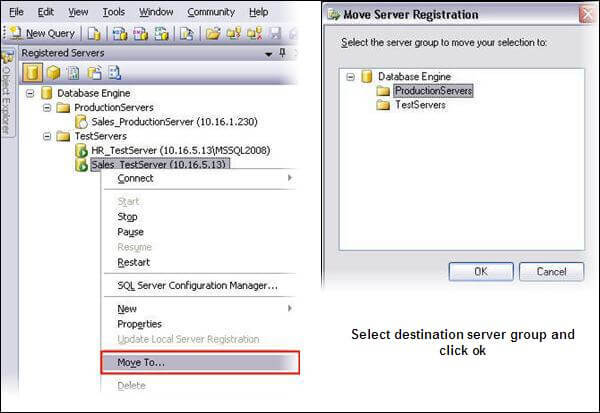Collapse the ProductionServers group in Registered Servers
This screenshot has height=413, width=600.
pyautogui.click(x=47, y=108)
